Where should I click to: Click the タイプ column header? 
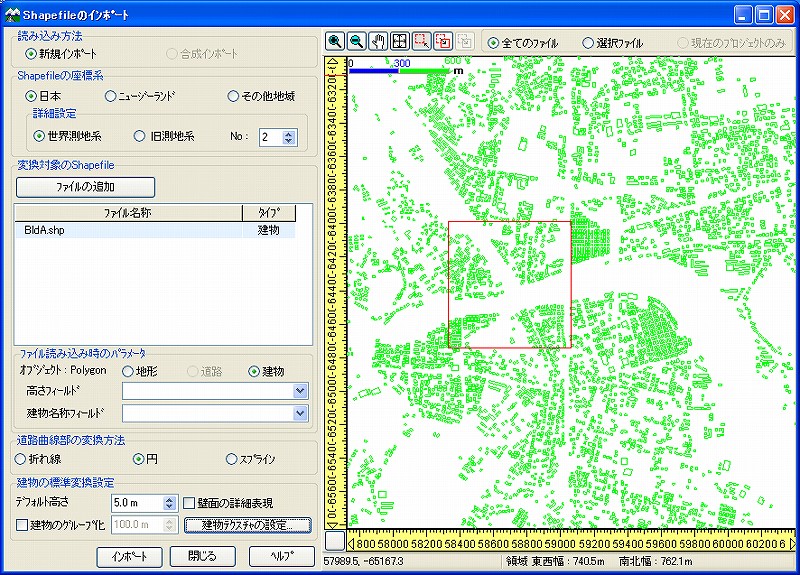tap(269, 212)
